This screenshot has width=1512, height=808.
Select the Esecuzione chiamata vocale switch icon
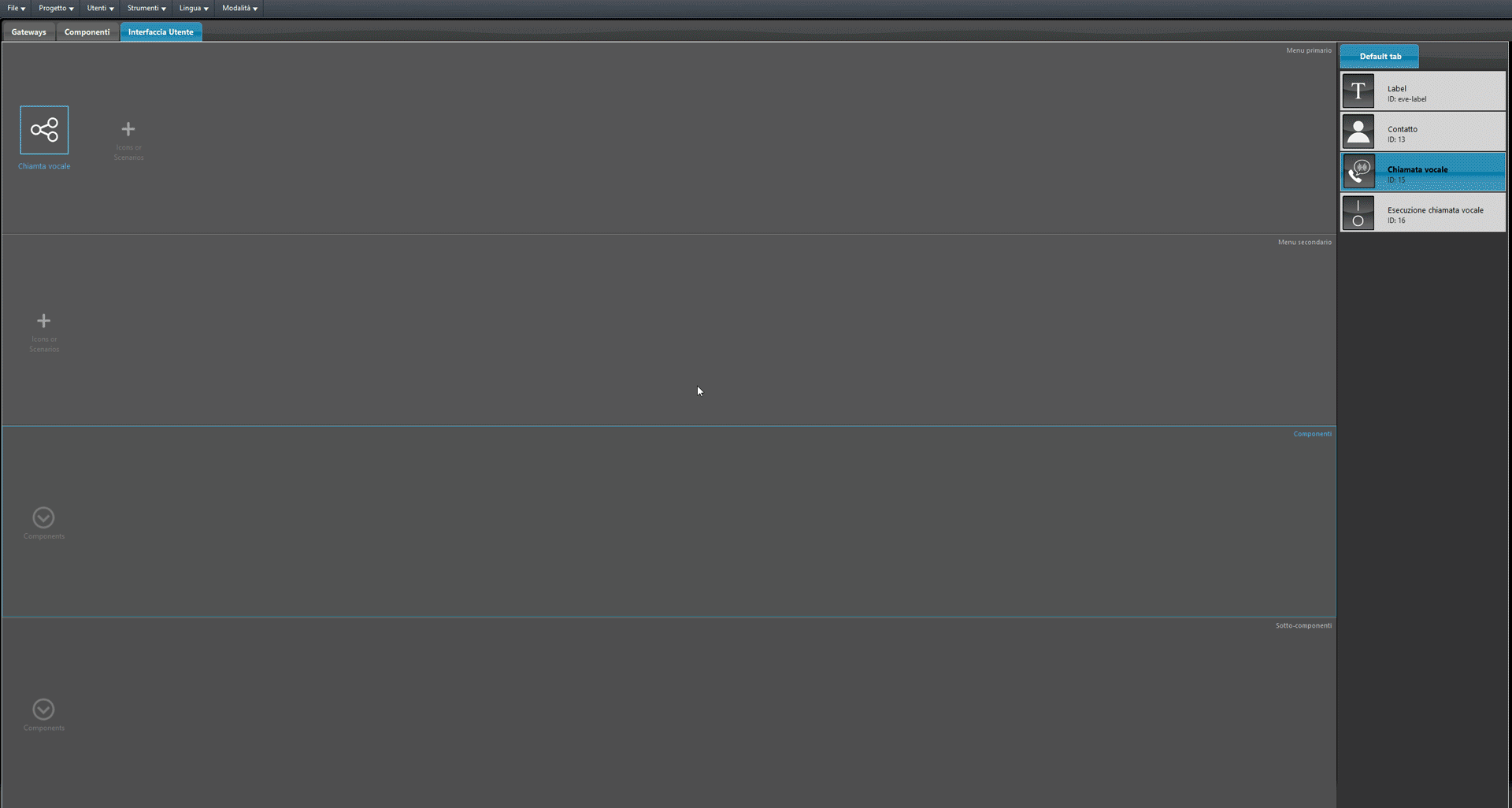tap(1358, 213)
